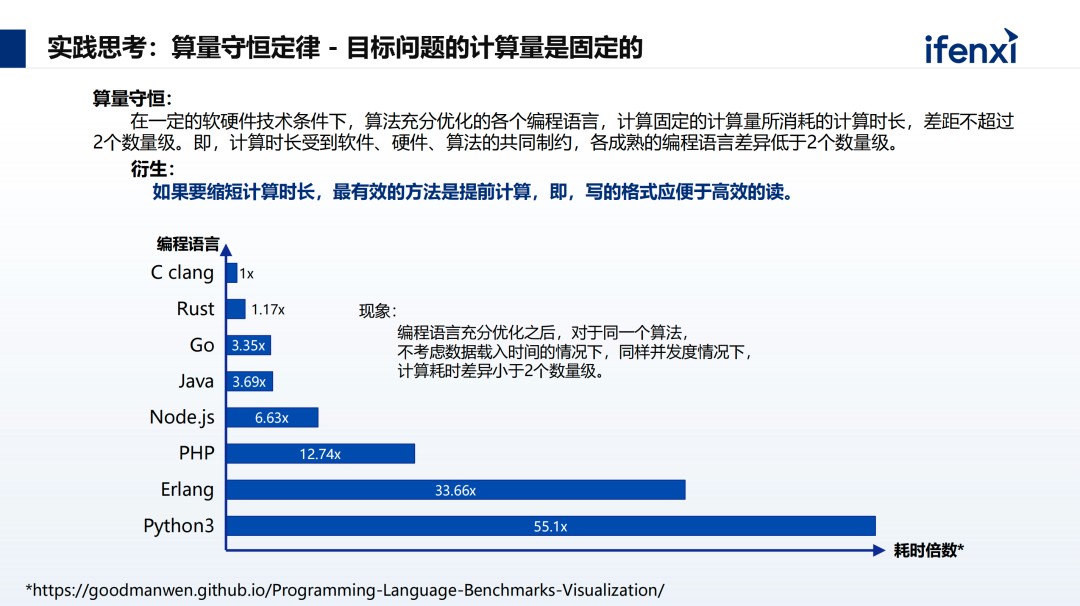Click the Java bar showing 3.69x
The image size is (1080, 606).
point(249,382)
